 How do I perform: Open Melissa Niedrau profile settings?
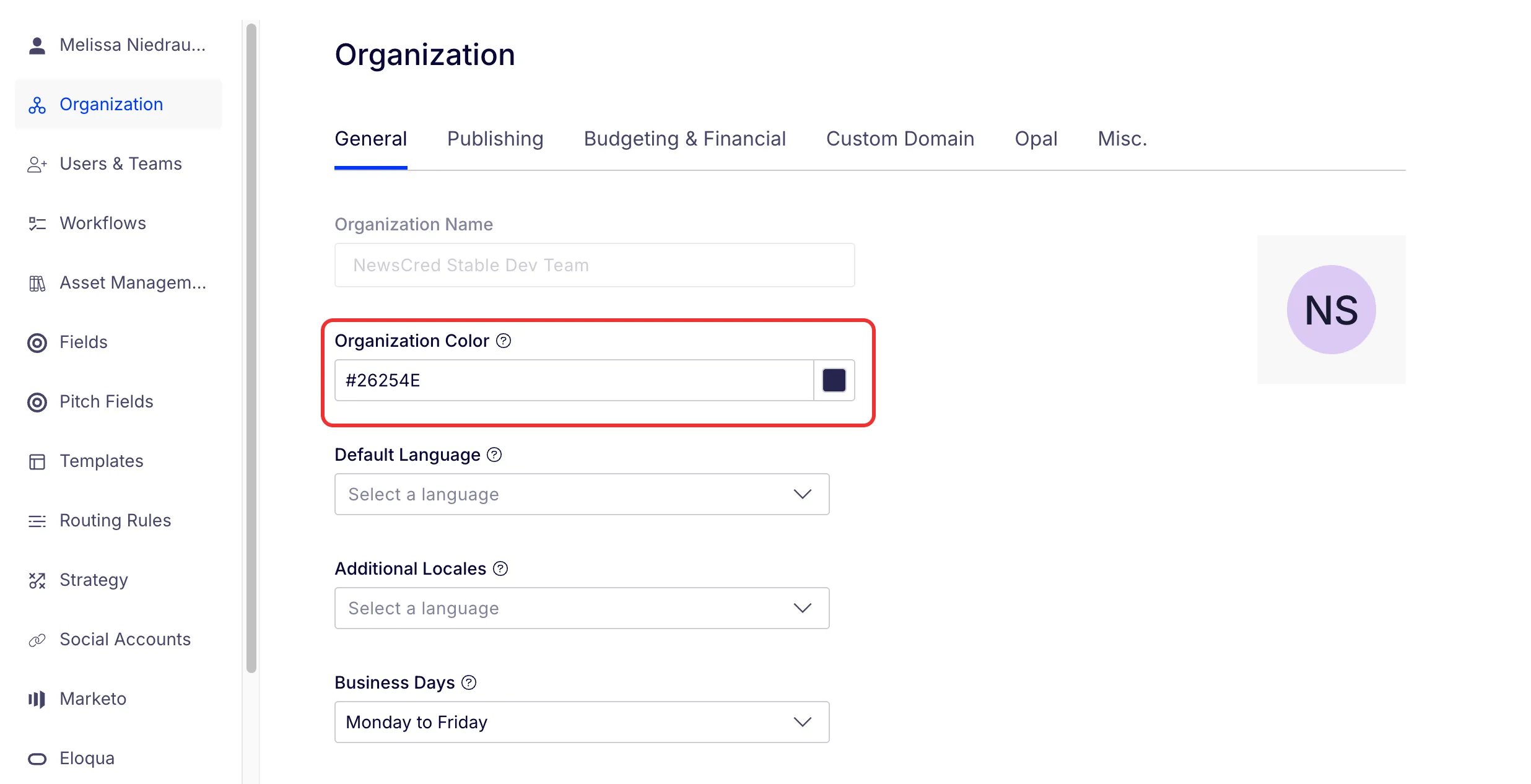pos(118,45)
